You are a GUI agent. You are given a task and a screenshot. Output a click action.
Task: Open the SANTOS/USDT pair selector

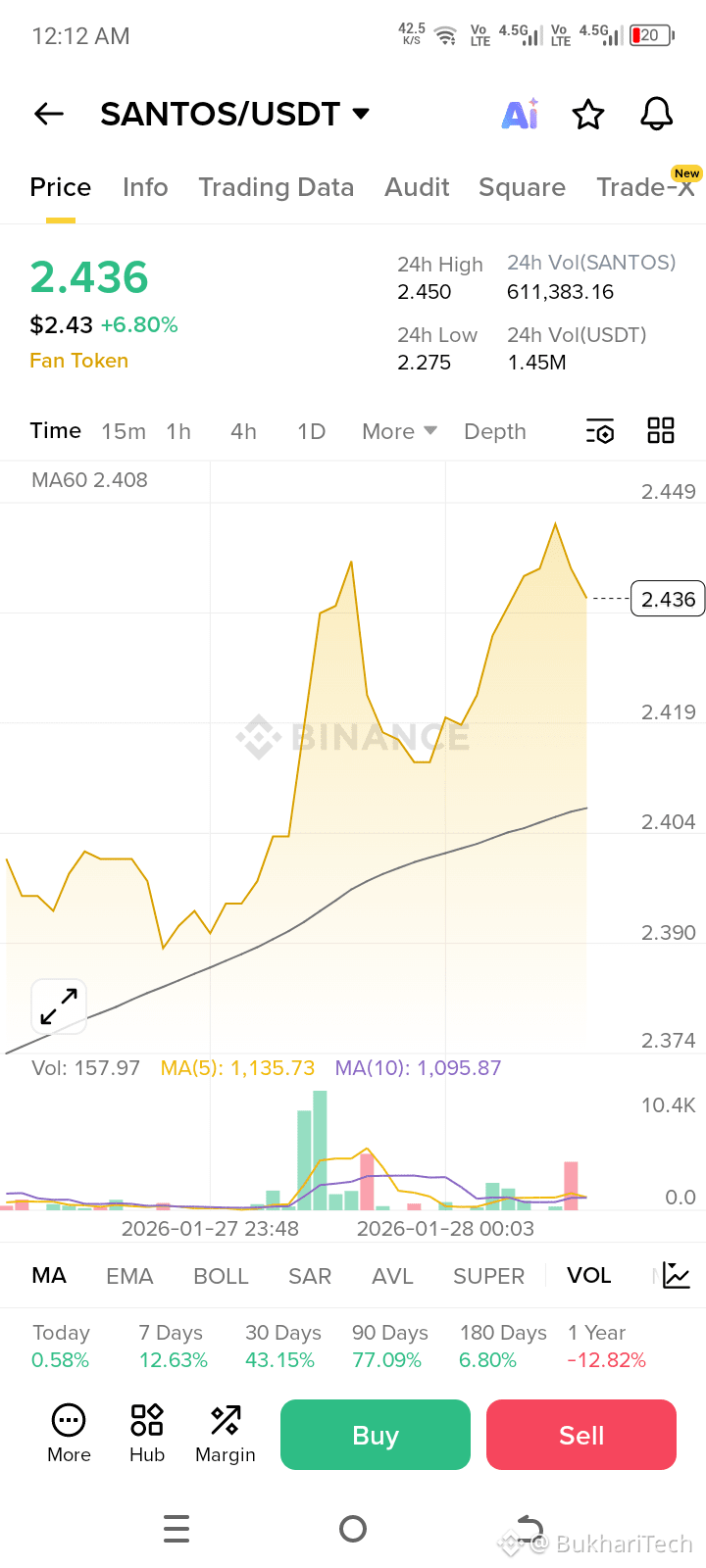point(235,114)
